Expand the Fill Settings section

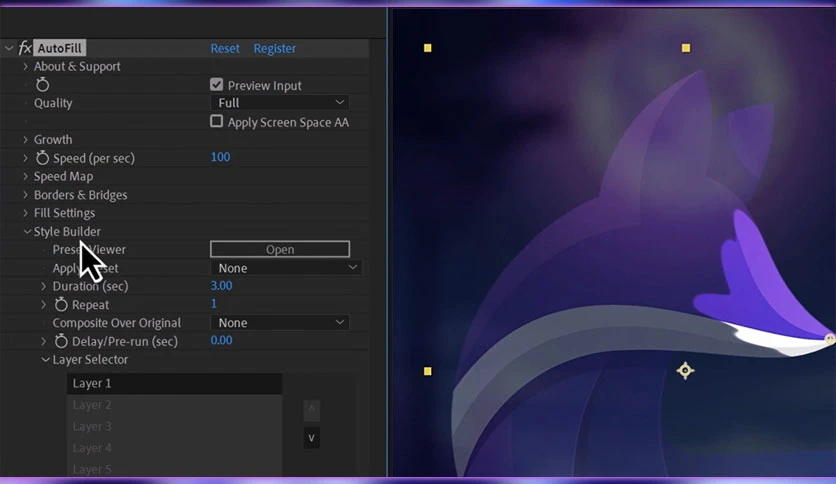[25, 213]
